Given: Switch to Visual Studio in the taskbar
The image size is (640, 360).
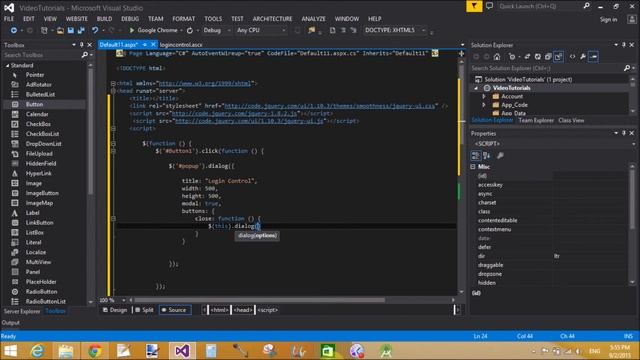Looking at the screenshot, I should tap(182, 351).
